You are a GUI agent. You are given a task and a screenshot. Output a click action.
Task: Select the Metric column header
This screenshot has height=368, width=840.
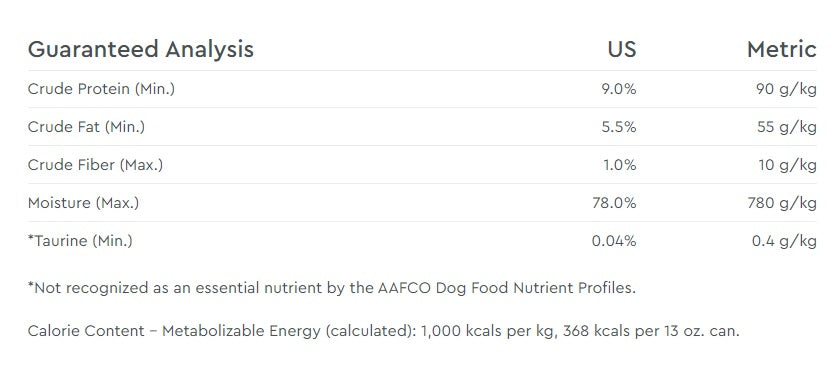click(x=782, y=49)
